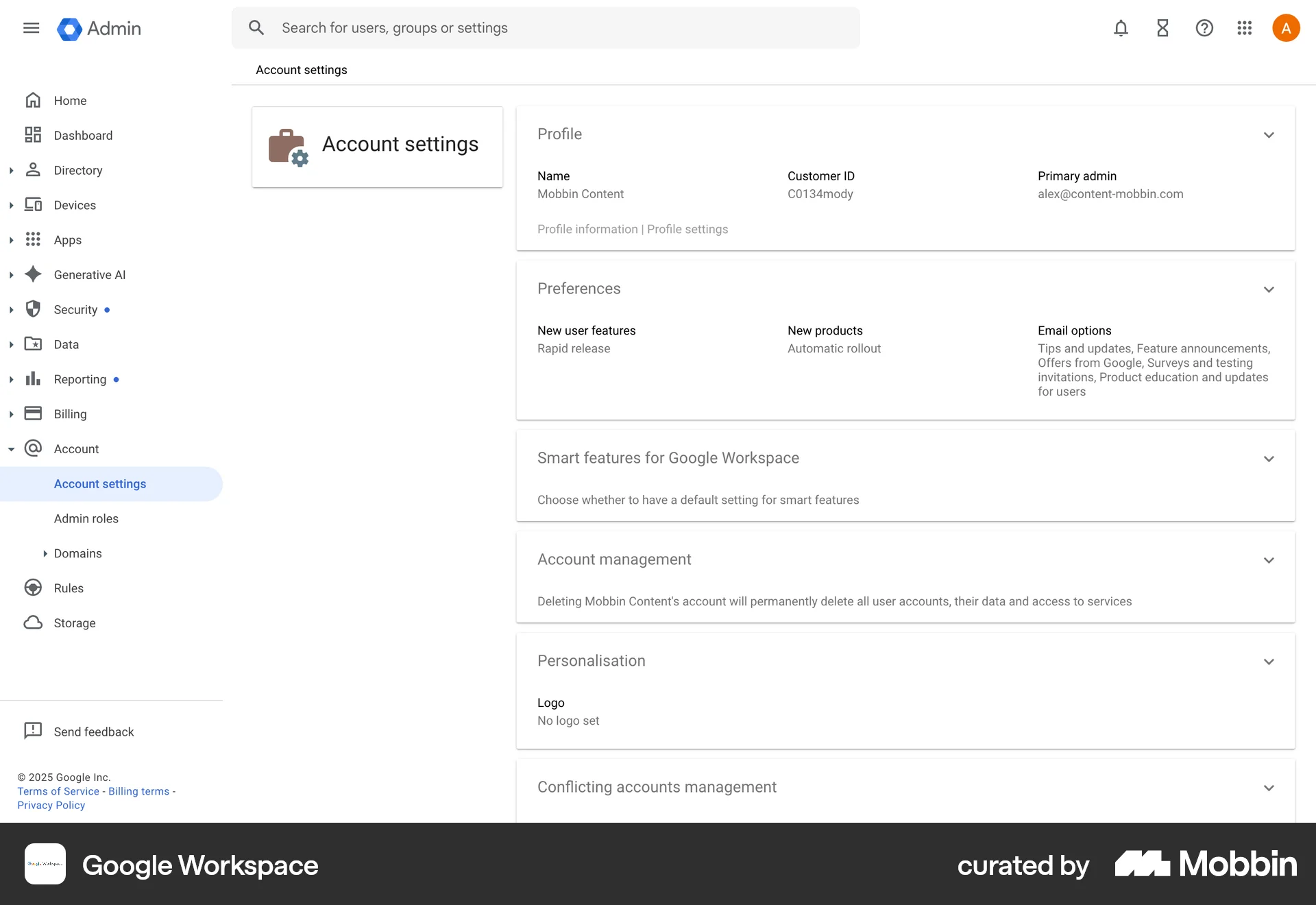Collapse the Account section
Viewport: 1316px width, 905px height.
coord(11,448)
